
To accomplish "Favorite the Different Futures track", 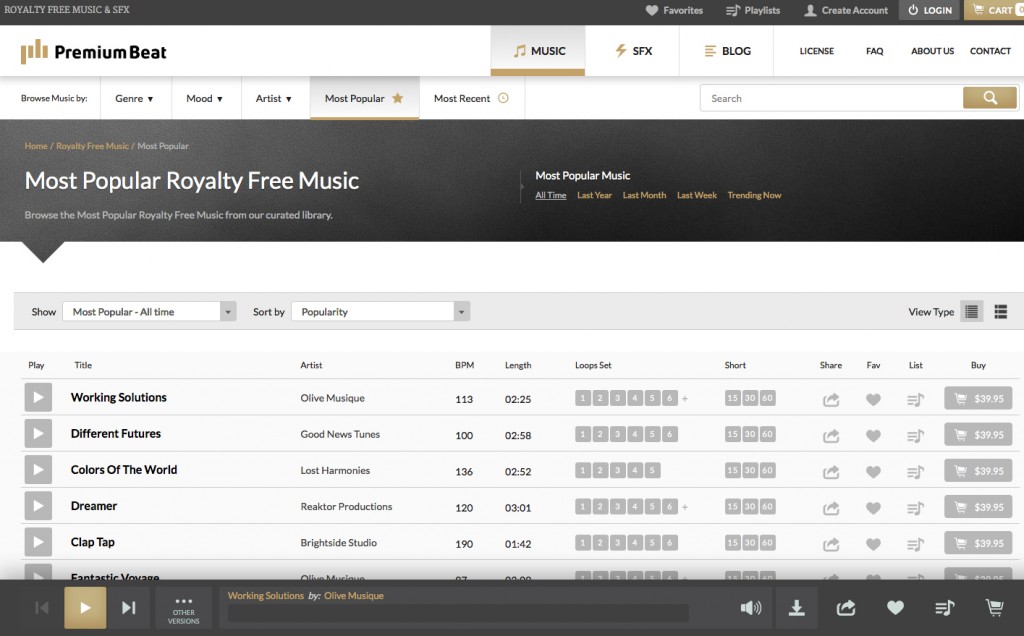I will [x=873, y=436].
